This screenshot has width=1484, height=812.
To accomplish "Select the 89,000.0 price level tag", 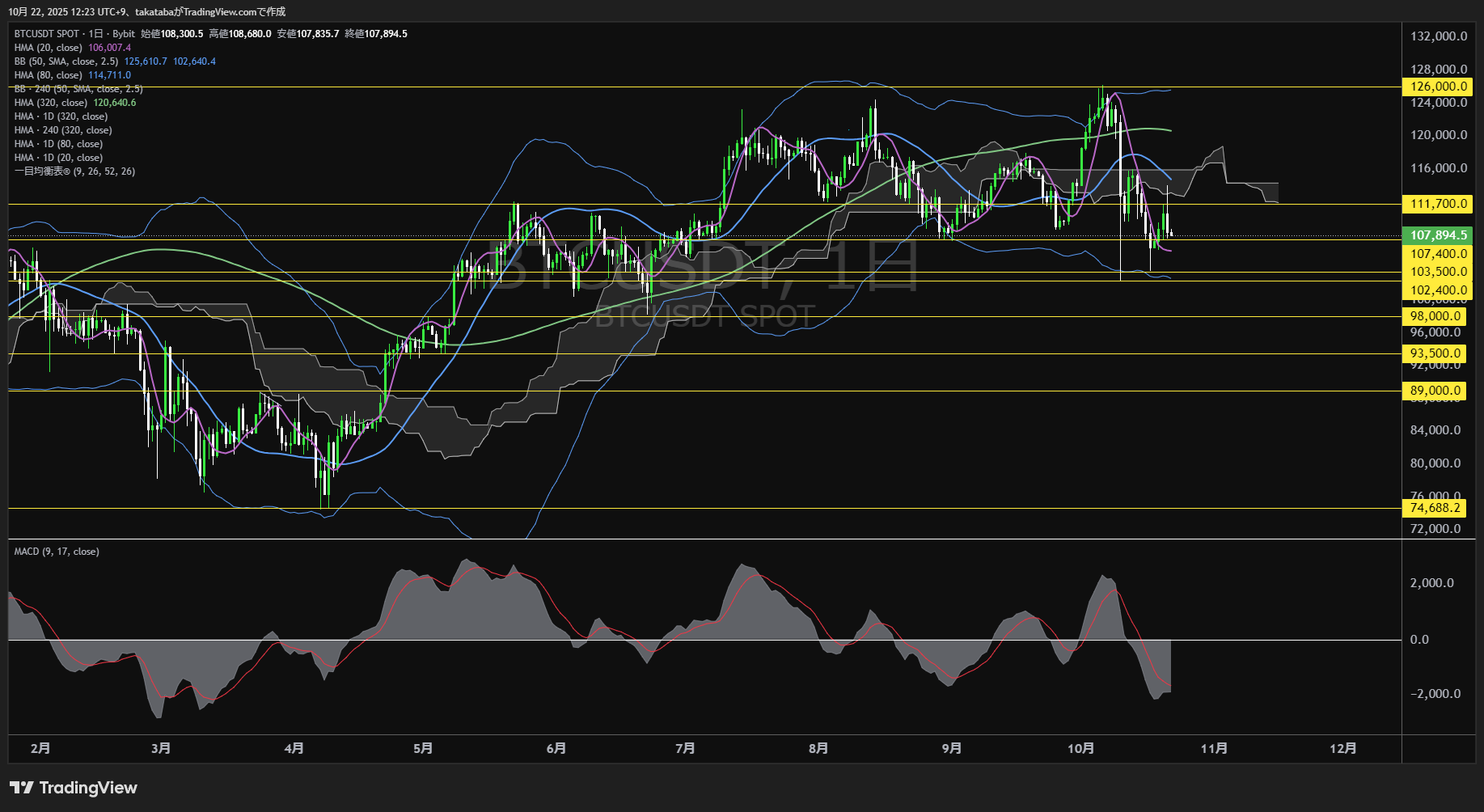I will click(1435, 391).
